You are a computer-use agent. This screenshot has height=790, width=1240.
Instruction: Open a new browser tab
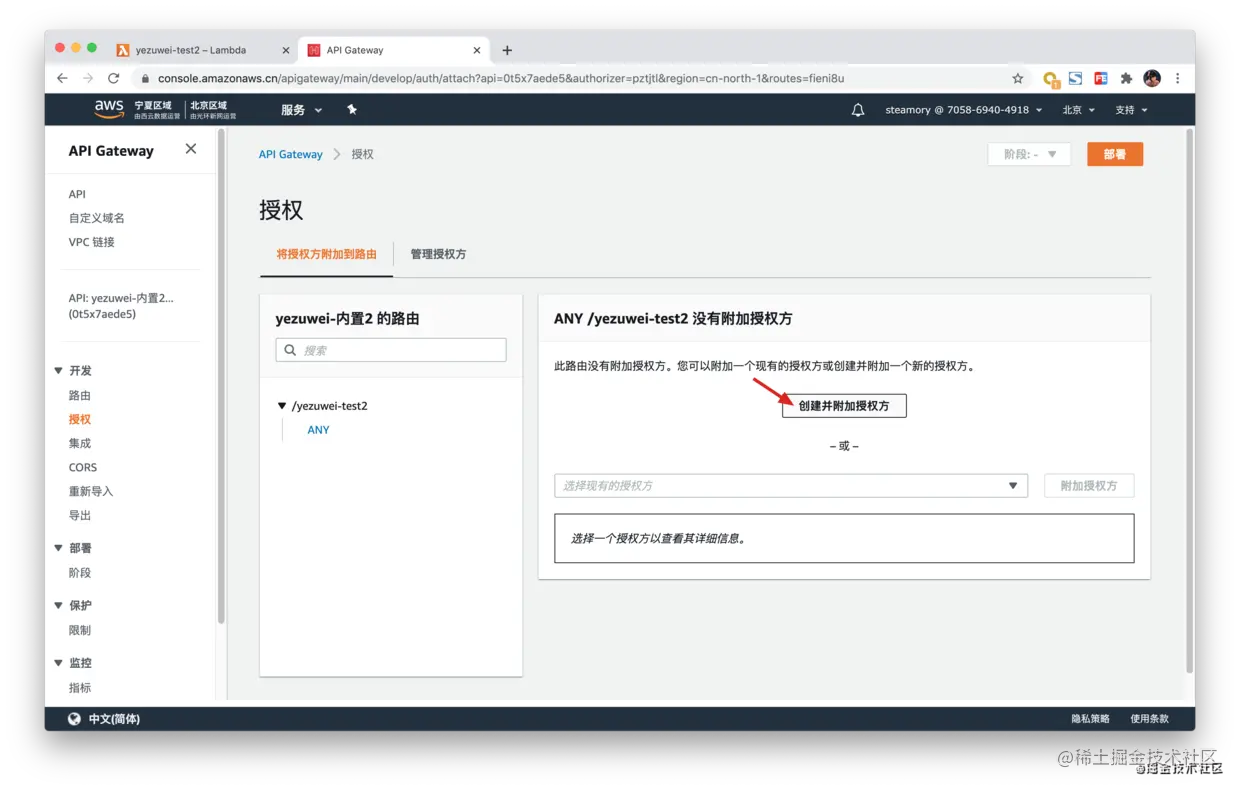[507, 50]
